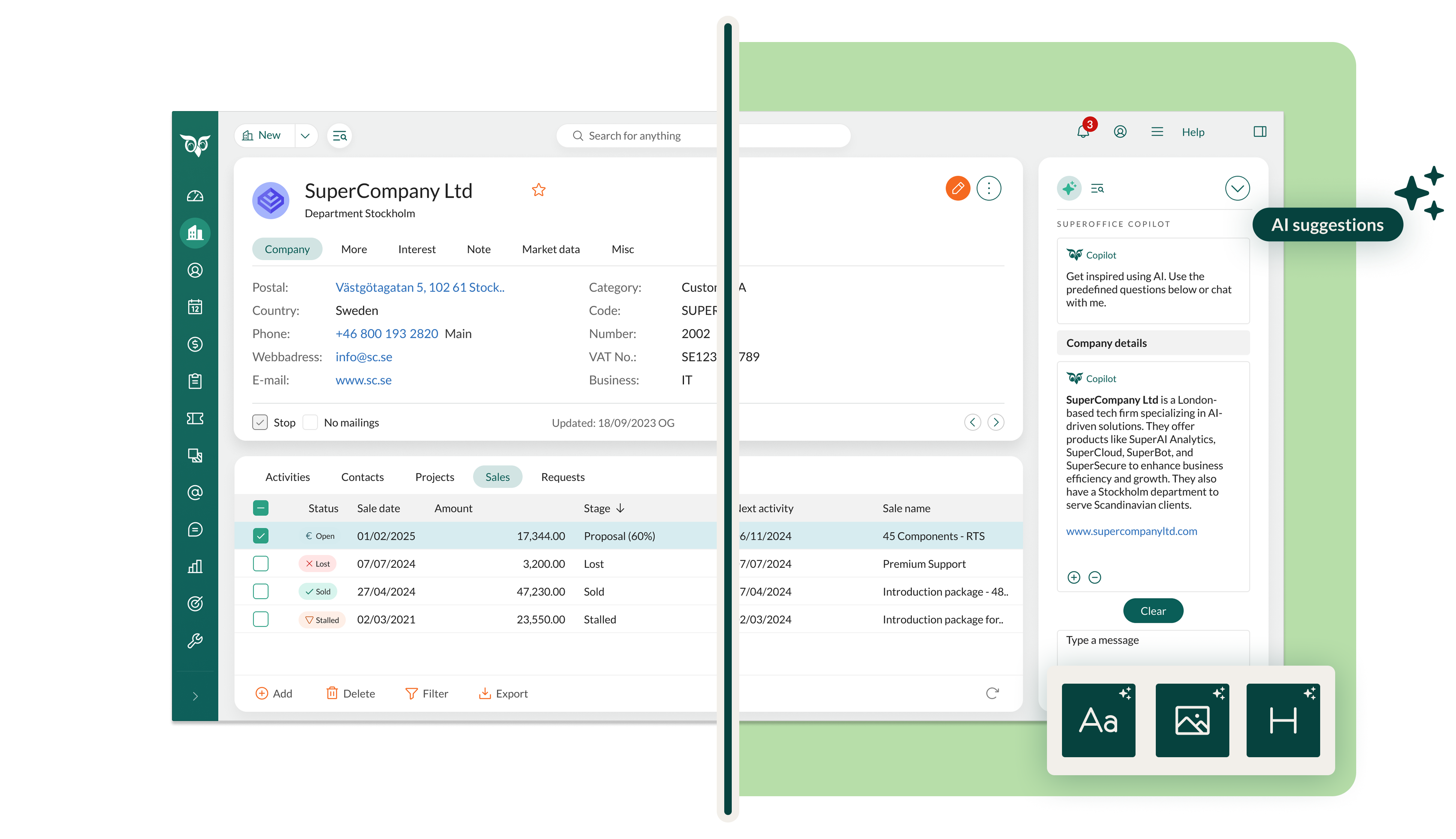Select the Contacts person icon in sidebar
Image resolution: width=1456 pixels, height=839 pixels.
pos(196,270)
